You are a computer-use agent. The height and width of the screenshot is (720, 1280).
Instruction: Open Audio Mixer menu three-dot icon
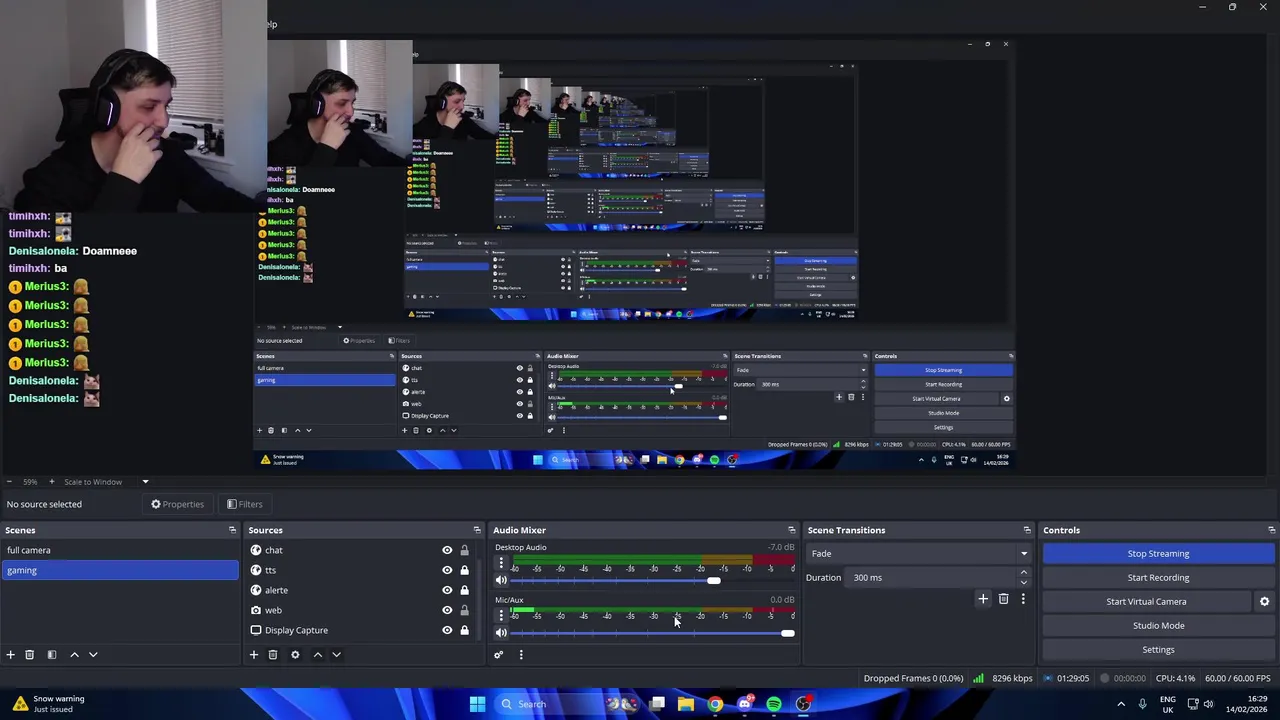tap(521, 654)
